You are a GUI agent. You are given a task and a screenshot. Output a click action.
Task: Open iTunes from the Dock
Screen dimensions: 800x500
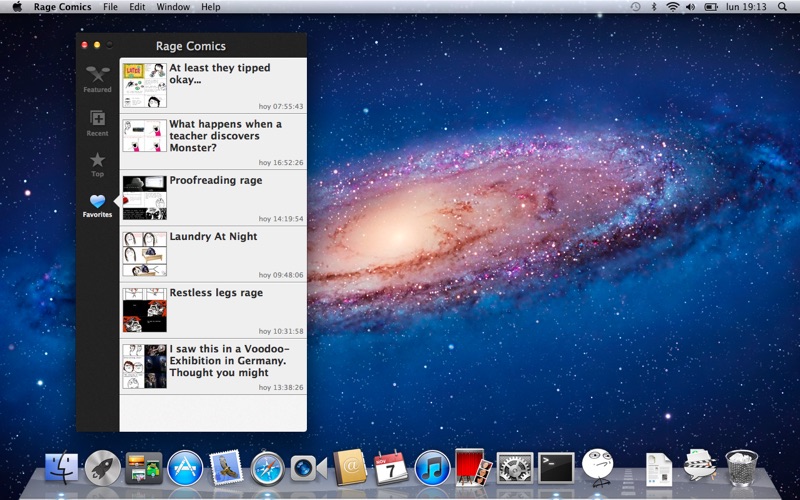432,467
